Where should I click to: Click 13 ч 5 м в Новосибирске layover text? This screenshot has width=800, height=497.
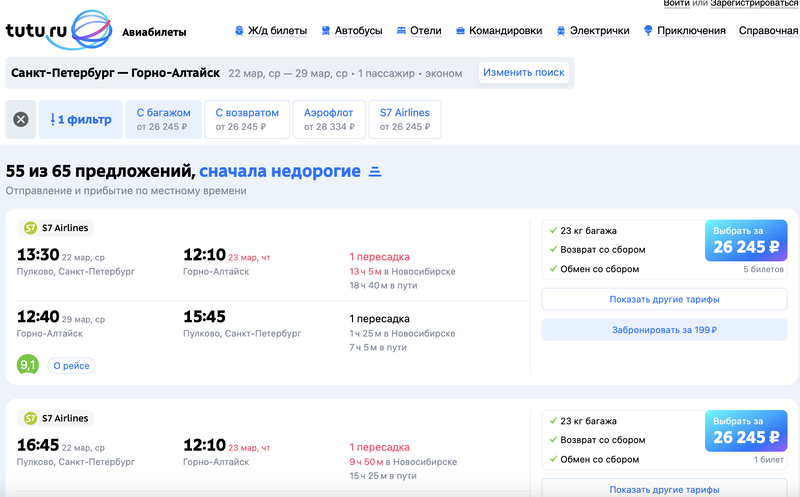tap(403, 271)
